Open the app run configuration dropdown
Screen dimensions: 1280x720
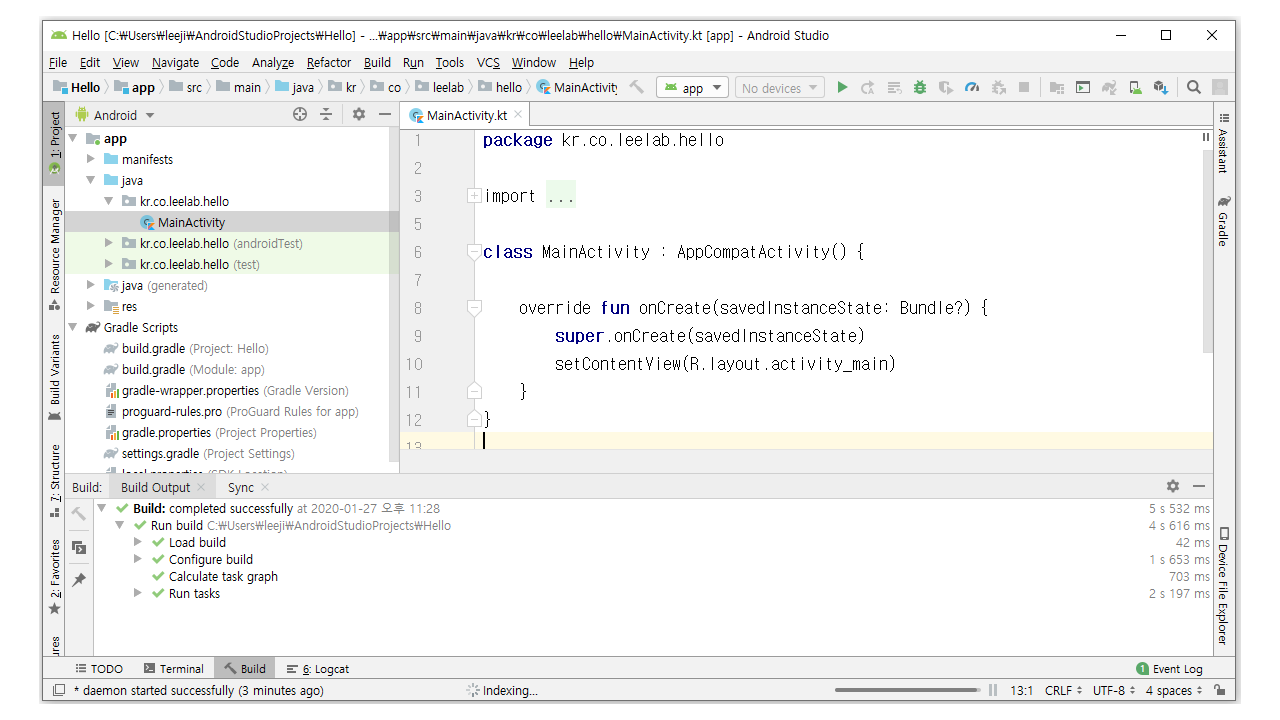coord(692,88)
